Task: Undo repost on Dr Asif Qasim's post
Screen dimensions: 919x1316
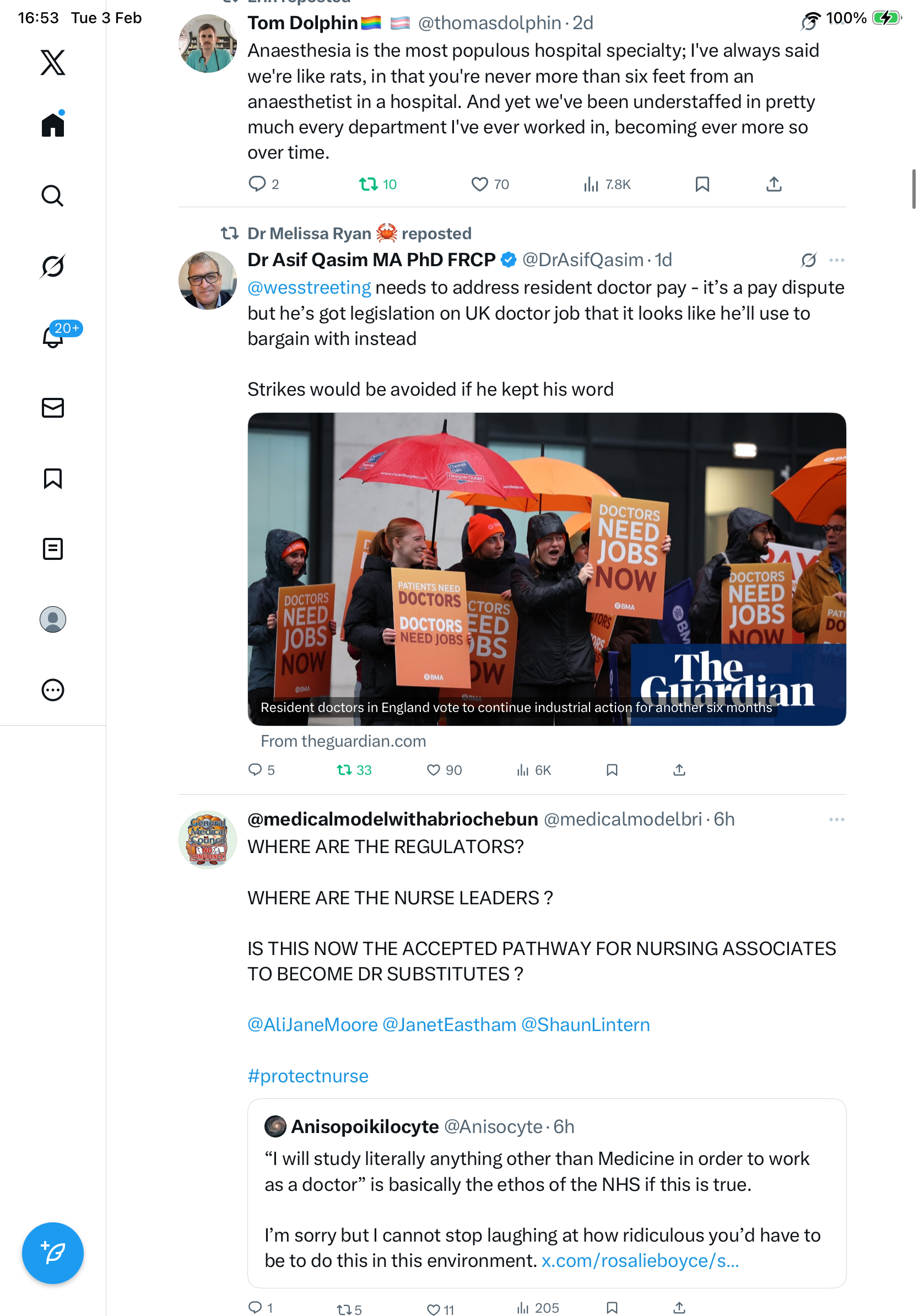Action: (354, 770)
